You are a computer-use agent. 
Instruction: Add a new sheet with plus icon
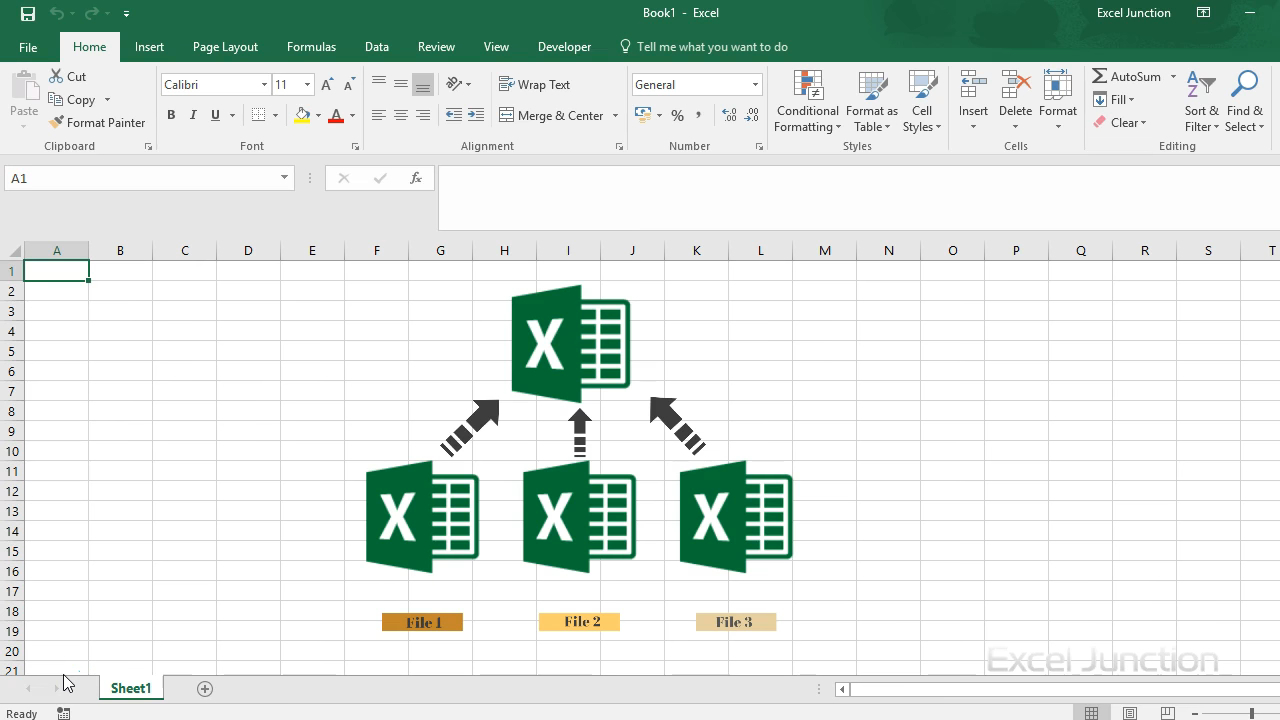point(205,688)
